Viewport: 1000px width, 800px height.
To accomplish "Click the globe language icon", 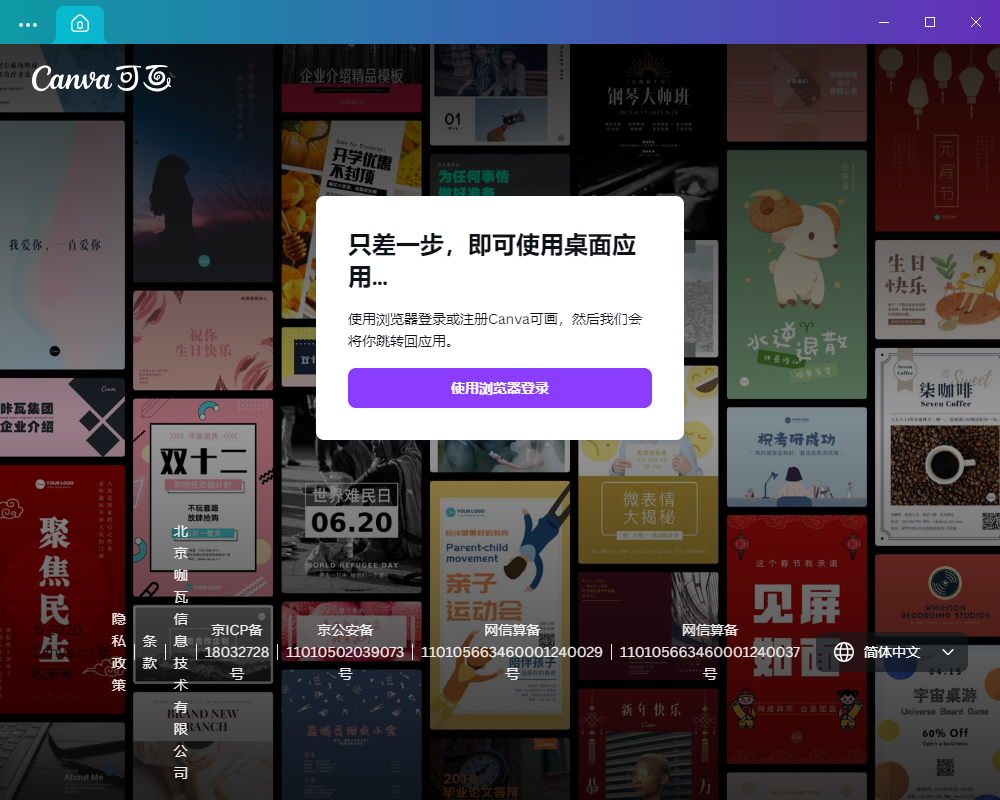I will [x=844, y=652].
